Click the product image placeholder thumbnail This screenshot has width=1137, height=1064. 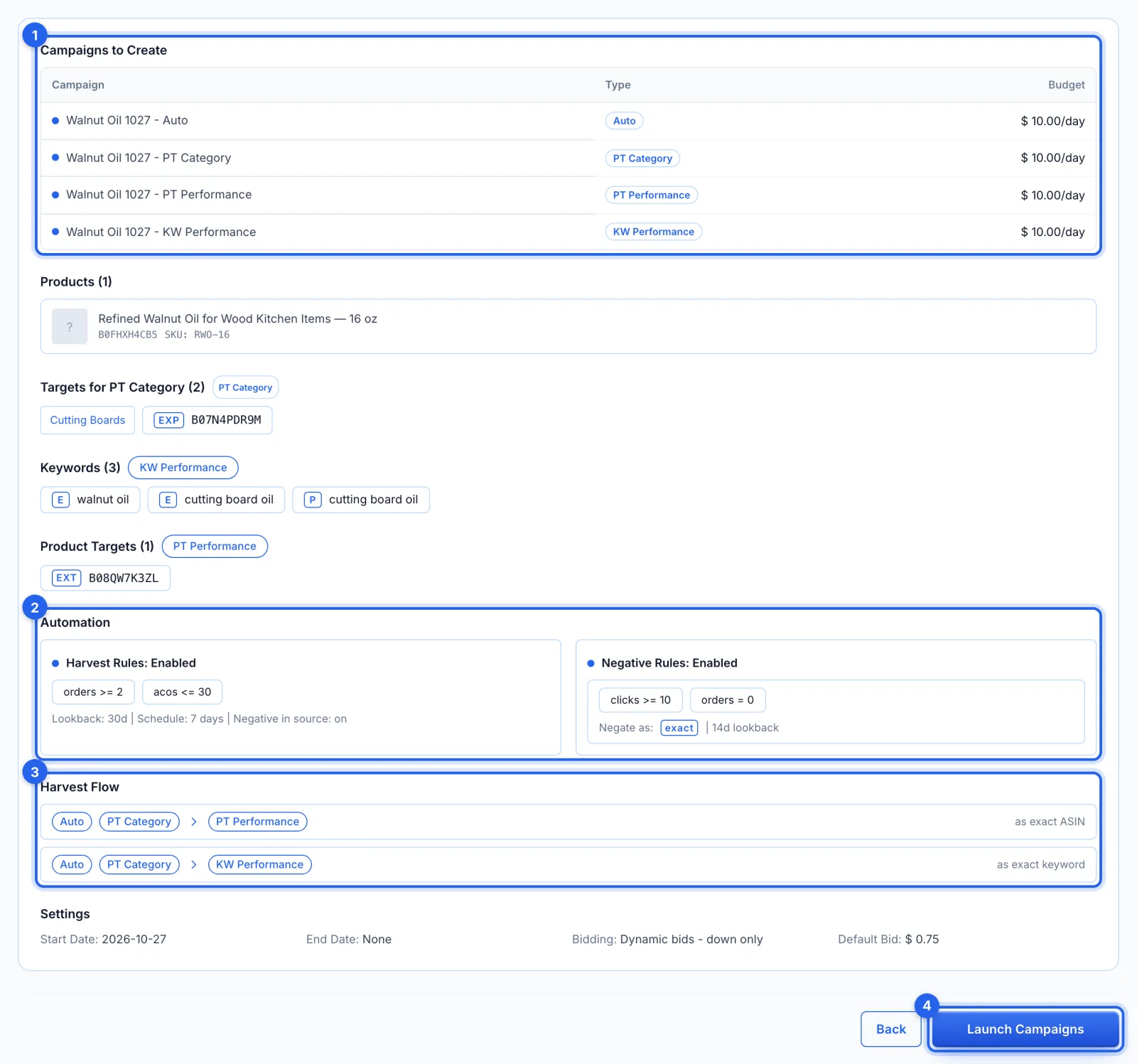tap(70, 326)
